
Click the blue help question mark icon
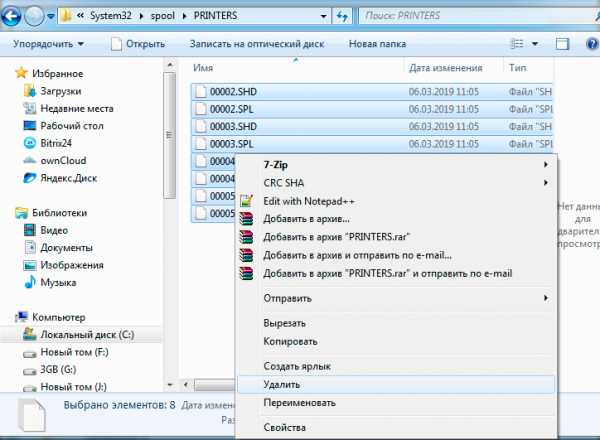pos(592,44)
